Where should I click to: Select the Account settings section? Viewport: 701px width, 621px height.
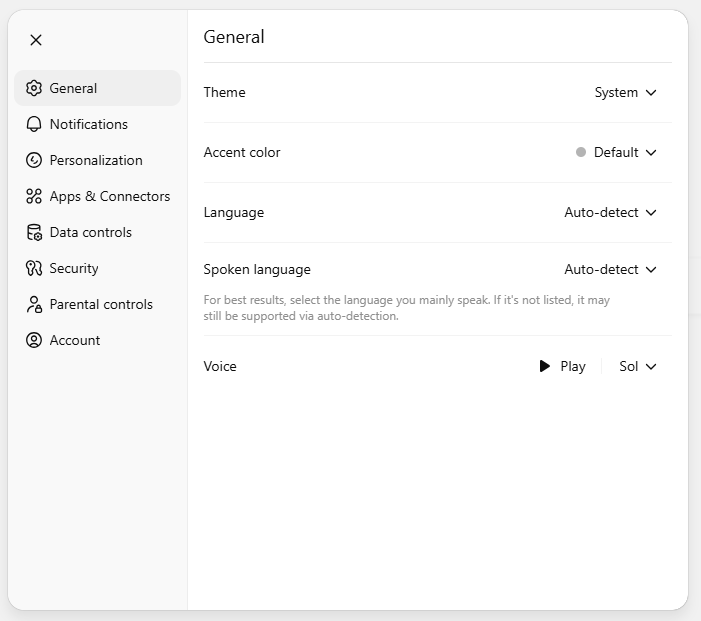[75, 340]
